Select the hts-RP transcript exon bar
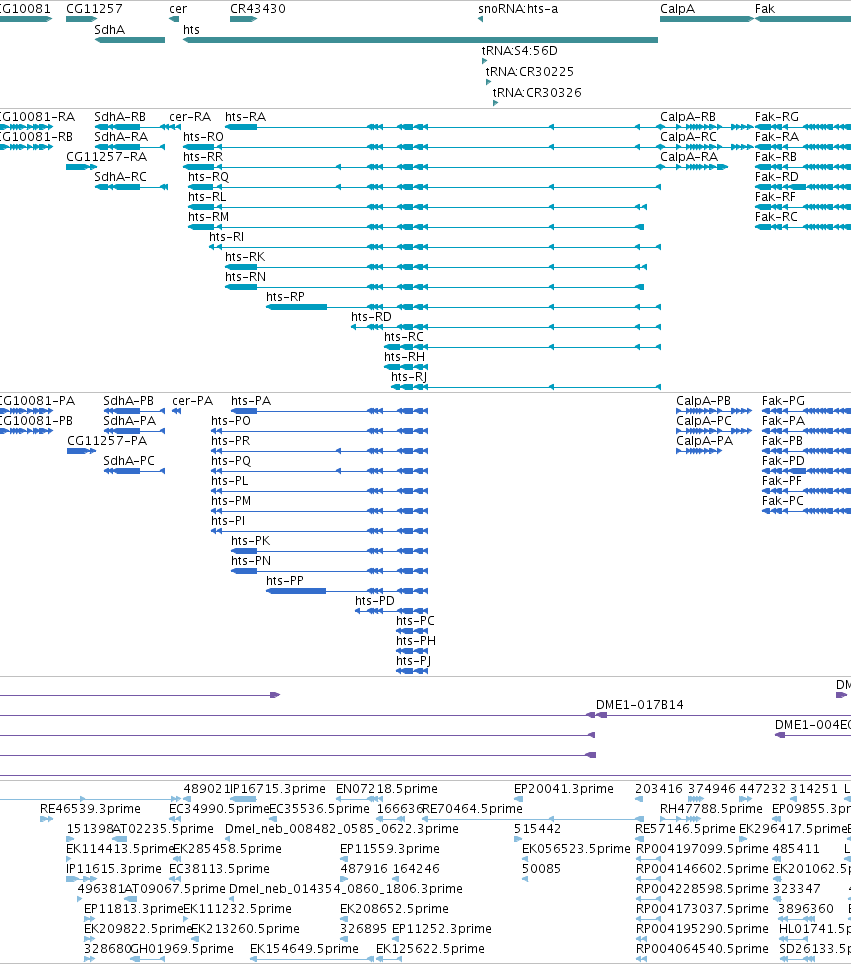 pos(296,307)
